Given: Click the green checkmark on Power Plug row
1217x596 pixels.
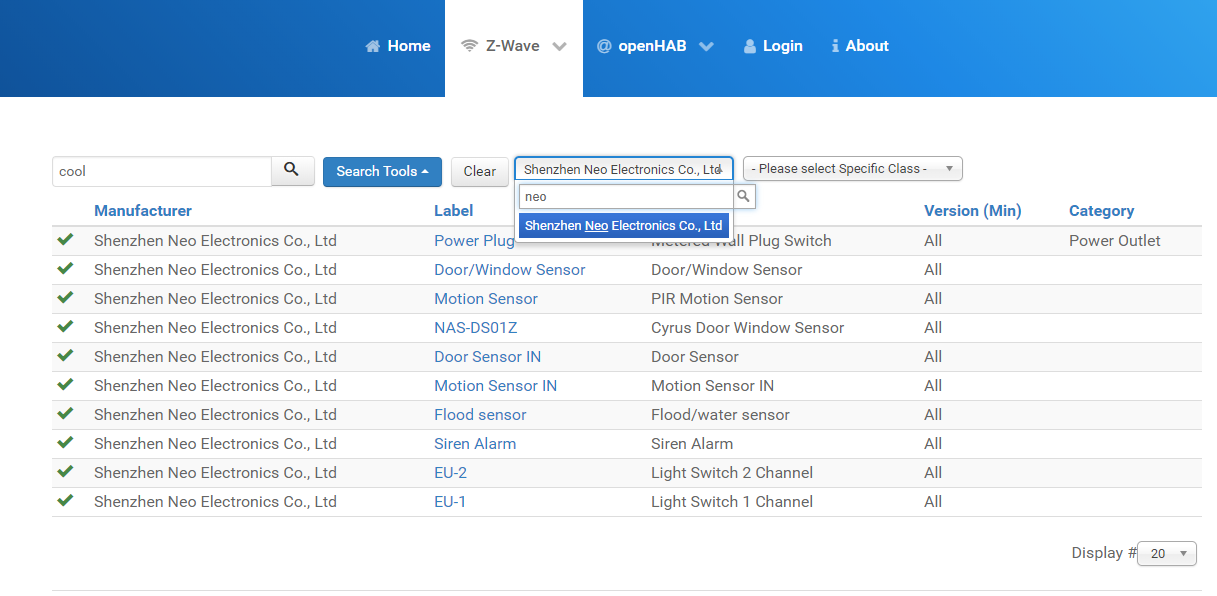Looking at the screenshot, I should click(x=66, y=240).
